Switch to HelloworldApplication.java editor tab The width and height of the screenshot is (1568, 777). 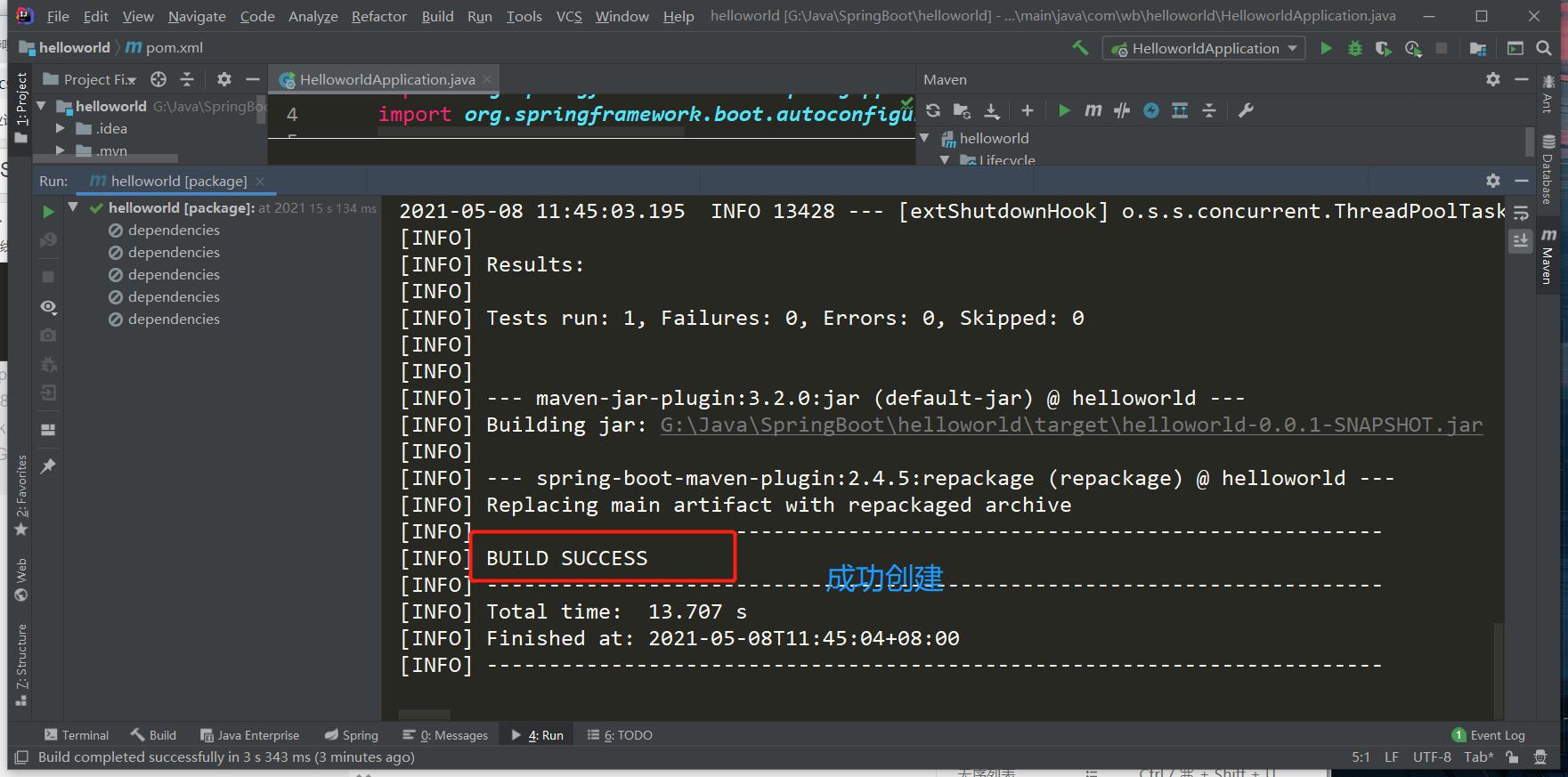click(386, 79)
